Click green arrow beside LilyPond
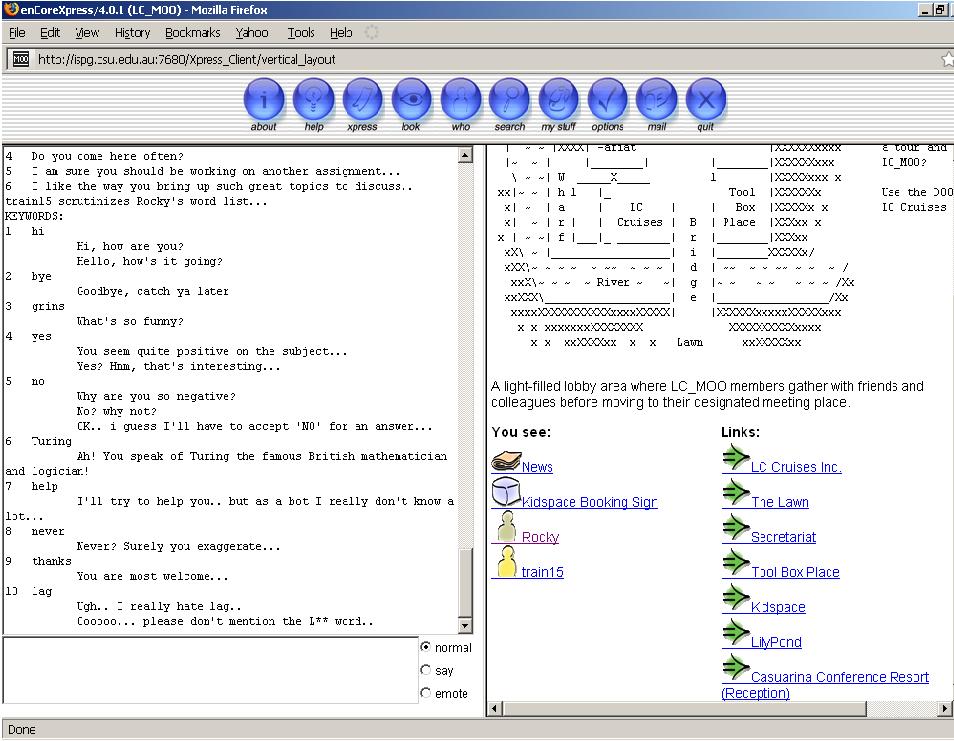 (736, 633)
